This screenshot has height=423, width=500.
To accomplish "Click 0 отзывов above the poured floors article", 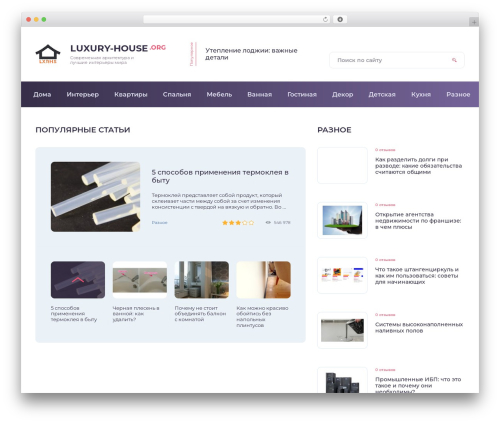I will (x=385, y=315).
